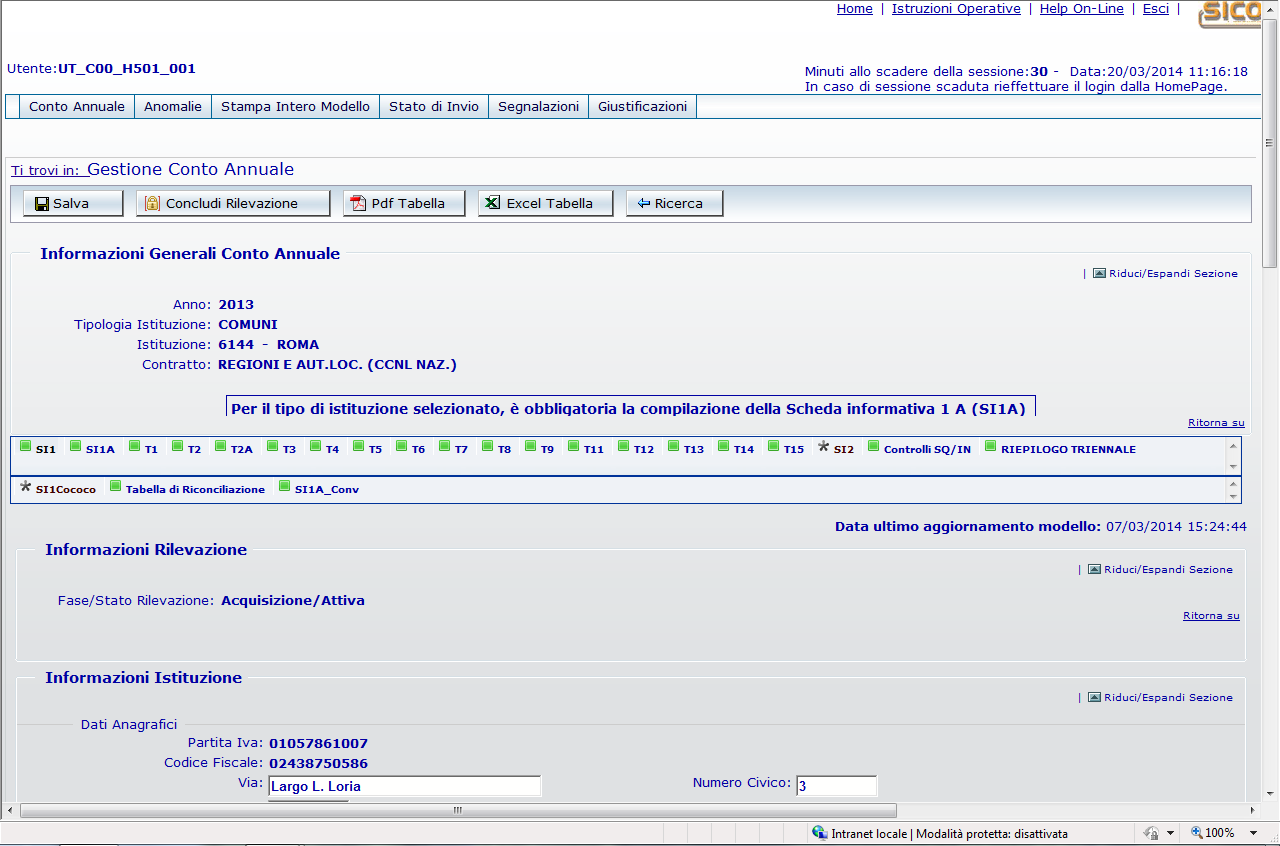
Task: Click the green status icon beside T4
Action: coord(315,446)
